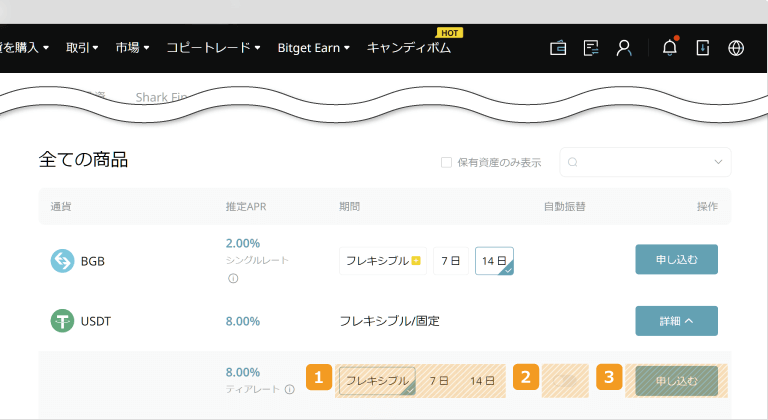Toggle the USDT auto-transfer switch
This screenshot has width=768, height=420.
point(565,381)
